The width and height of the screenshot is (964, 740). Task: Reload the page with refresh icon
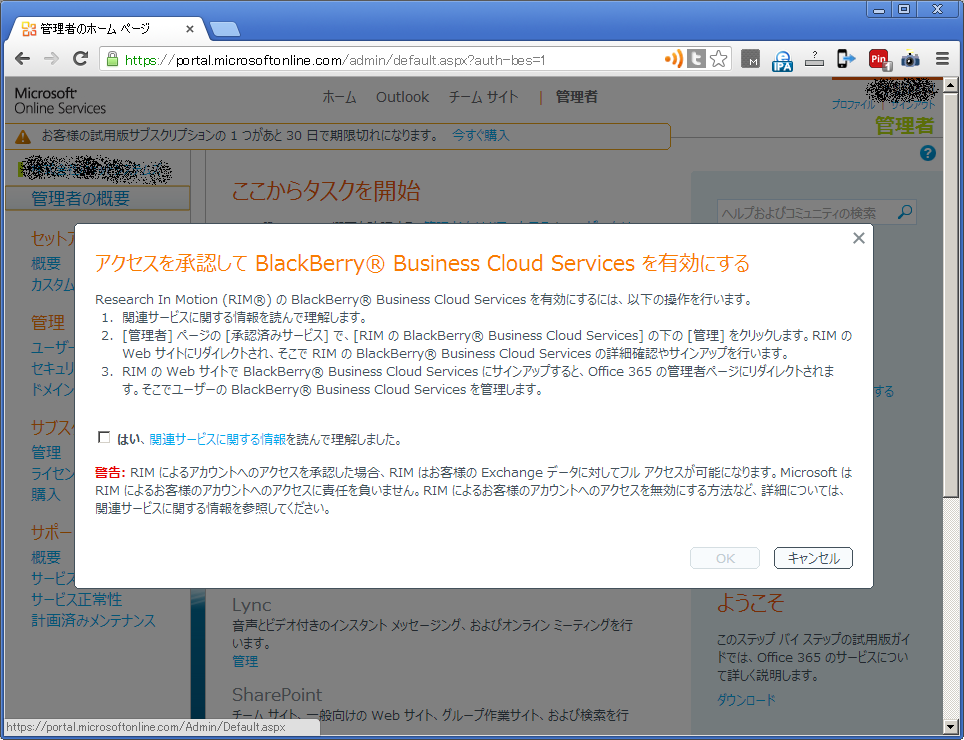click(x=81, y=59)
